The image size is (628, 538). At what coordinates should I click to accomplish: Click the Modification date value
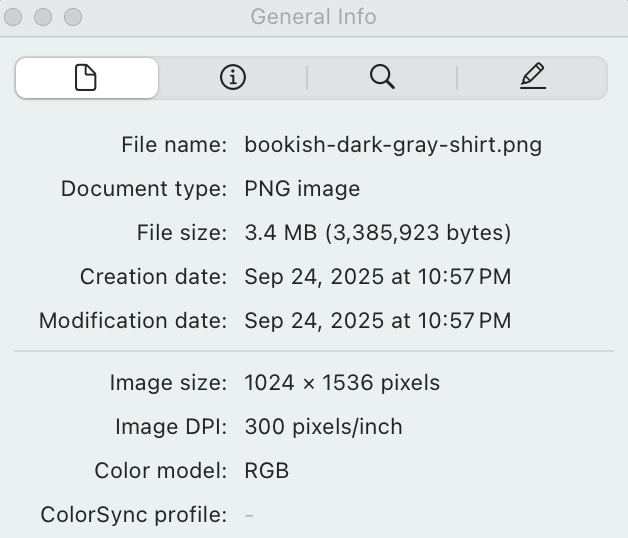click(378, 321)
